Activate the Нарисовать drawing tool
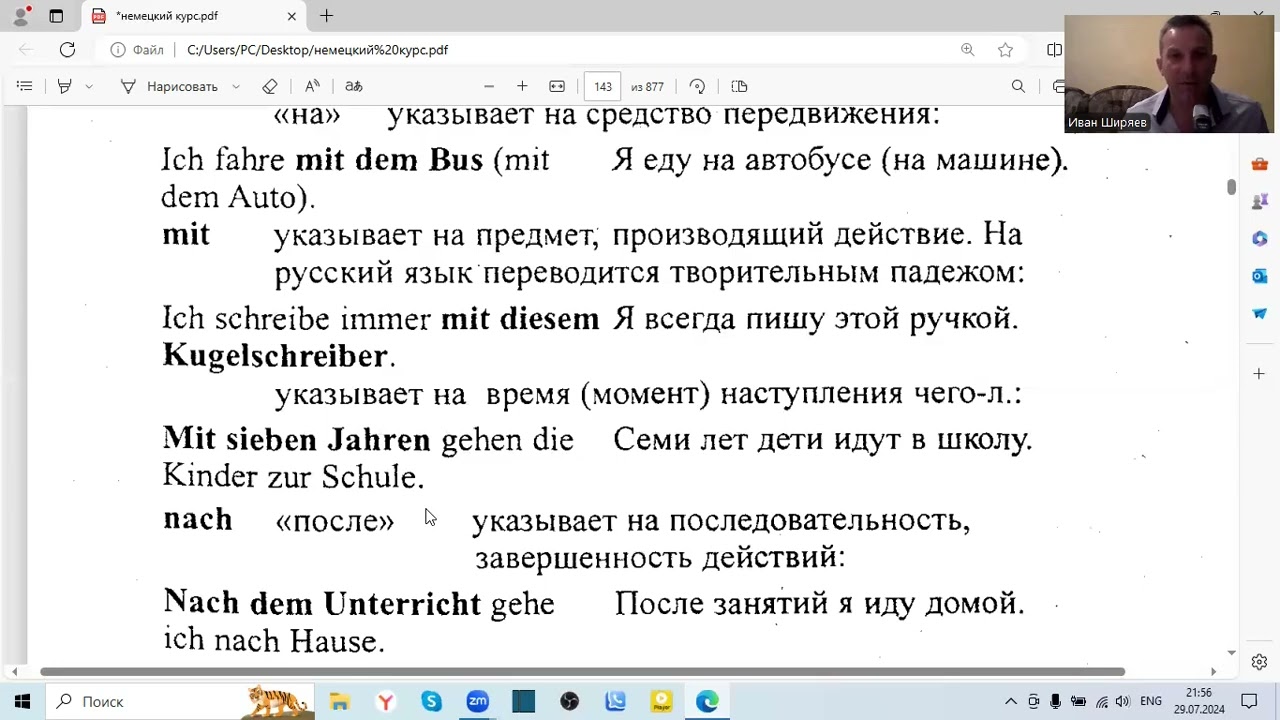This screenshot has height=720, width=1280. (169, 86)
